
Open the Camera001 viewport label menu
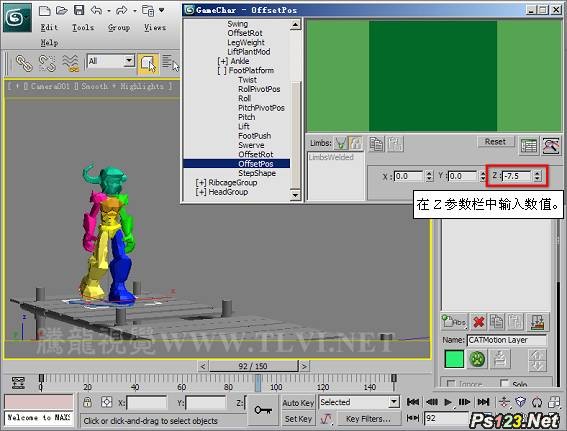pyautogui.click(x=50, y=86)
